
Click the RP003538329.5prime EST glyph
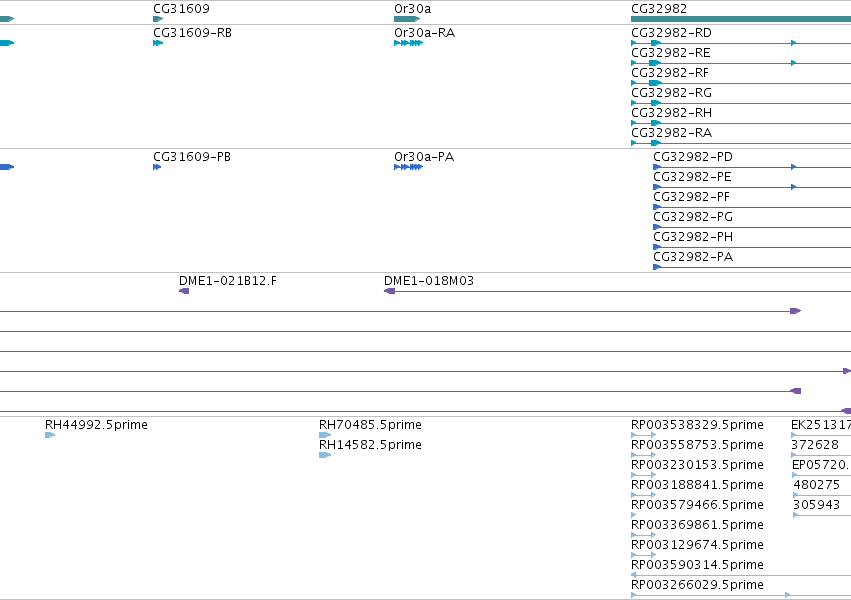[644, 435]
